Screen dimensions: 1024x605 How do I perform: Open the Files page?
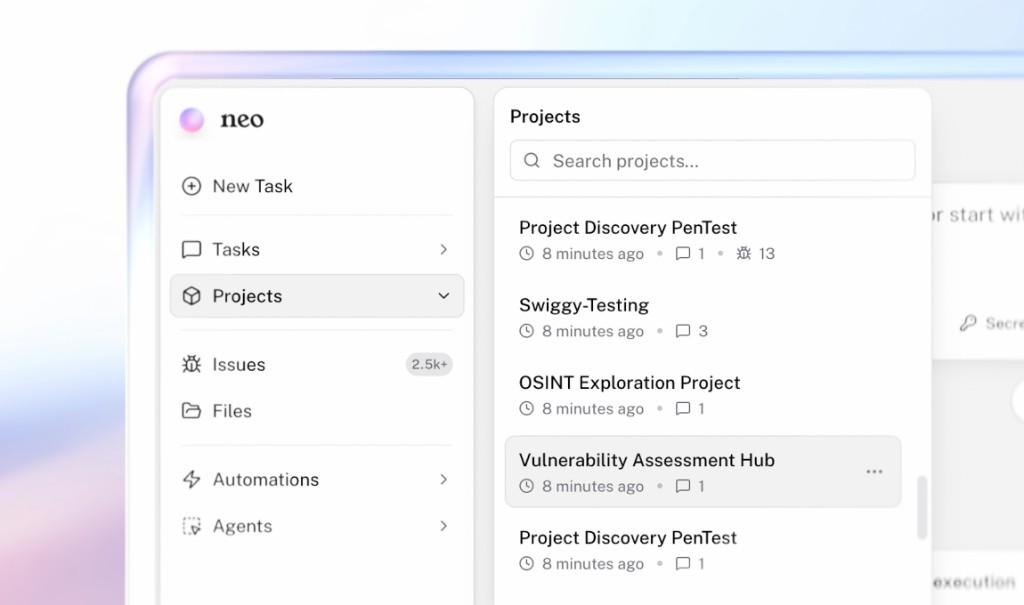tap(317, 411)
